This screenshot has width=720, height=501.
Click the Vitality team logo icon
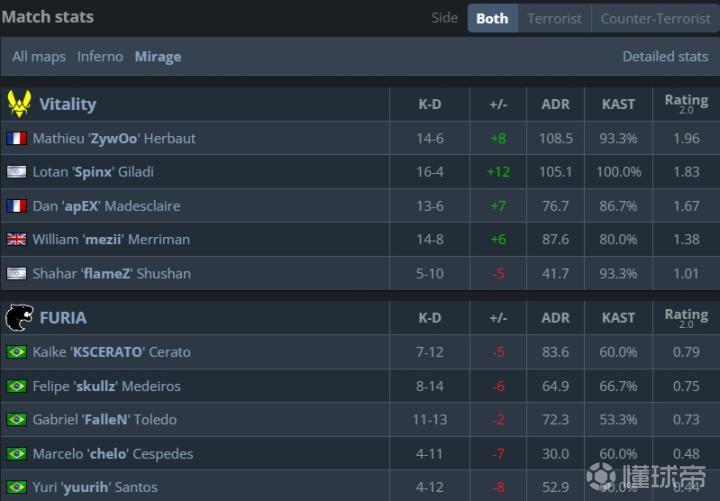18,103
